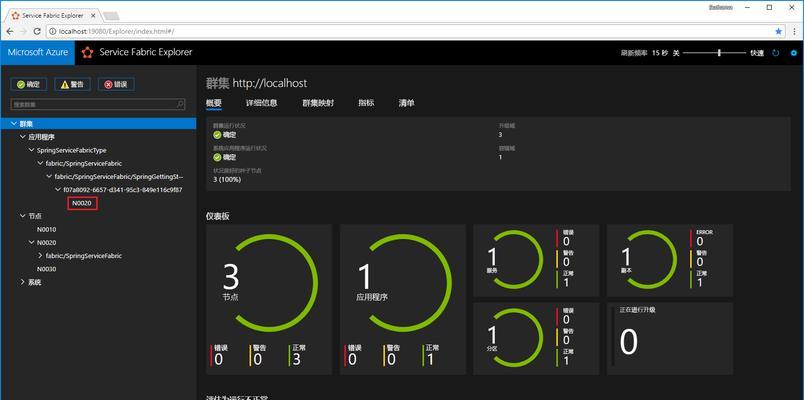Click the 3 (100%) seed nodes value
This screenshot has width=804, height=400.
227,179
